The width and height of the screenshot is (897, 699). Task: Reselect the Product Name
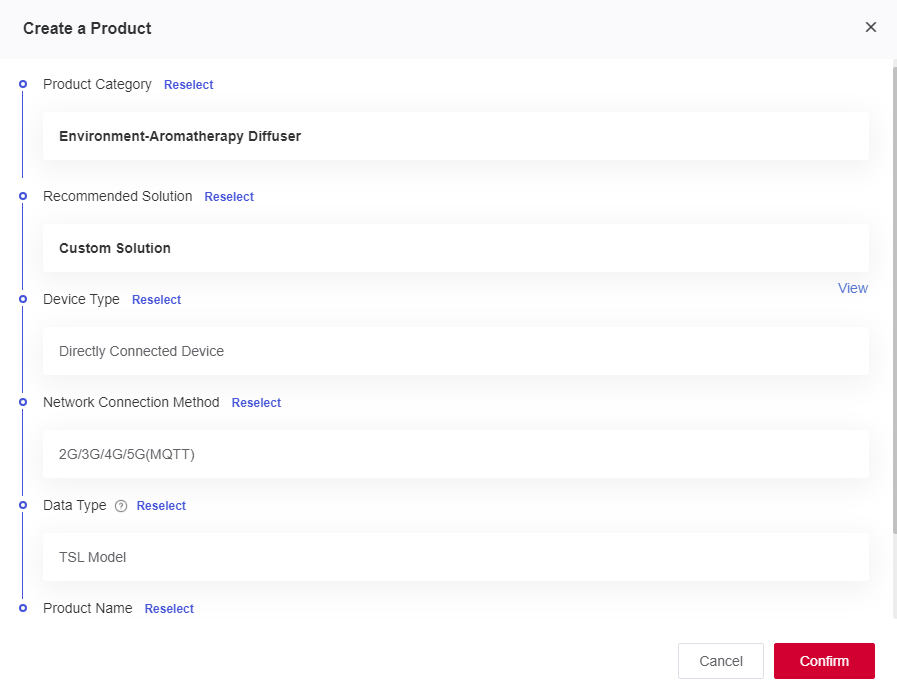click(x=169, y=609)
